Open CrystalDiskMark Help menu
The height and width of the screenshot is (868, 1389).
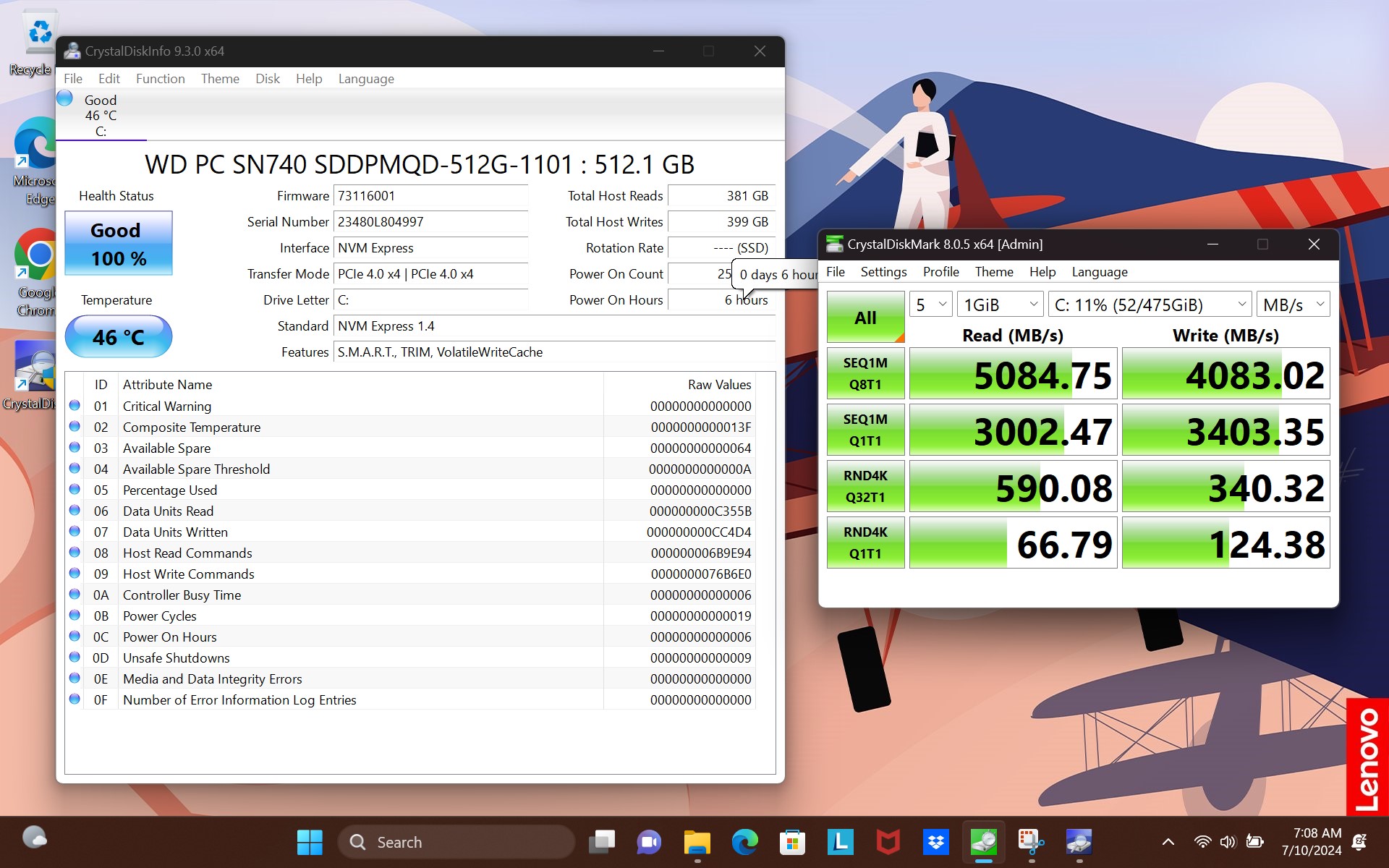click(x=1042, y=272)
